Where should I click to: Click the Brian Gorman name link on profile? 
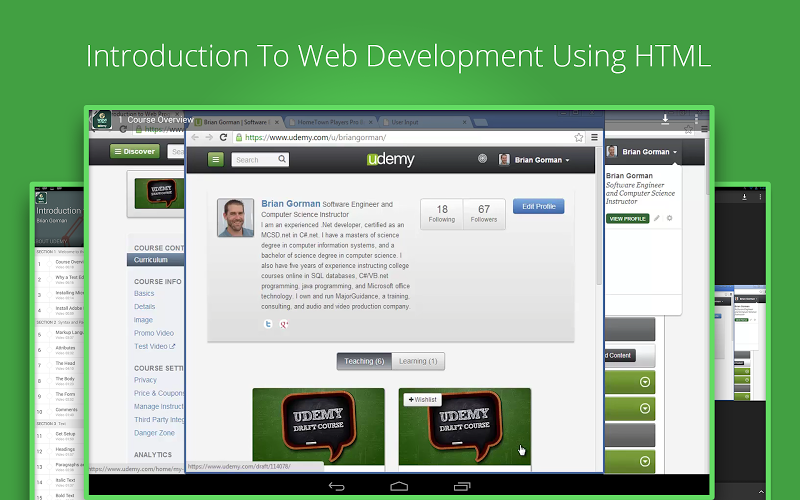point(291,204)
